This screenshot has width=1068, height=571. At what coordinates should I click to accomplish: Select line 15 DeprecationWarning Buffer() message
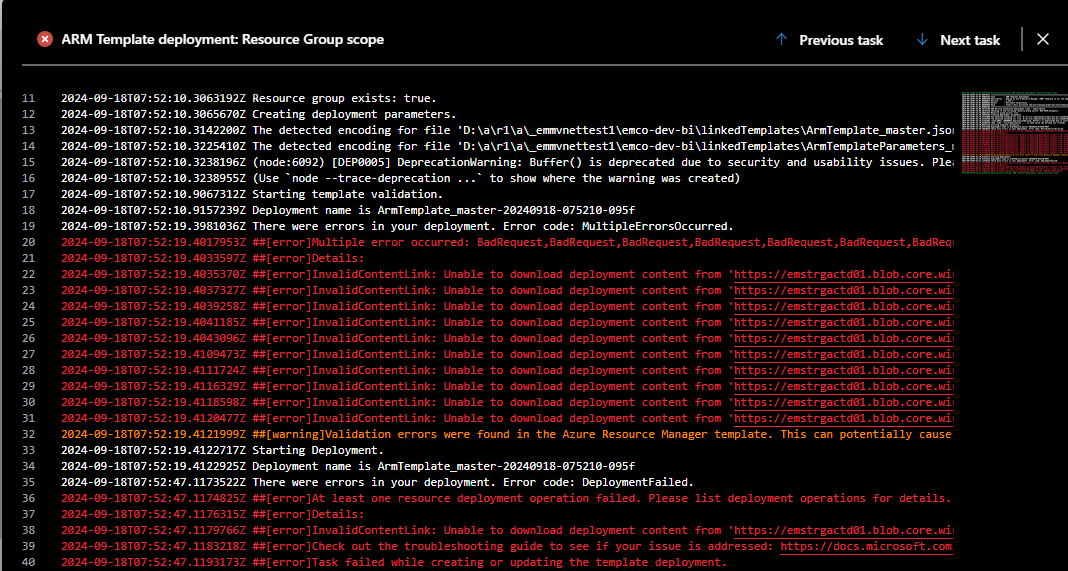507,162
